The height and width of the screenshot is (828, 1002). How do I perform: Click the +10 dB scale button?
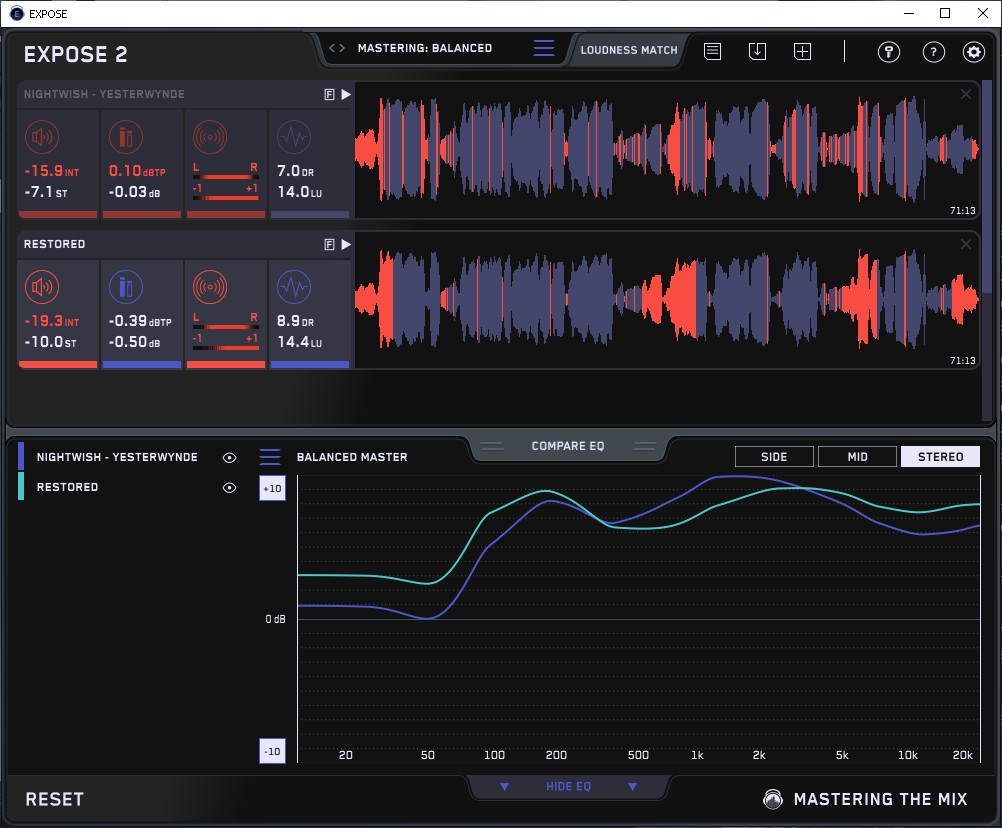click(x=272, y=488)
